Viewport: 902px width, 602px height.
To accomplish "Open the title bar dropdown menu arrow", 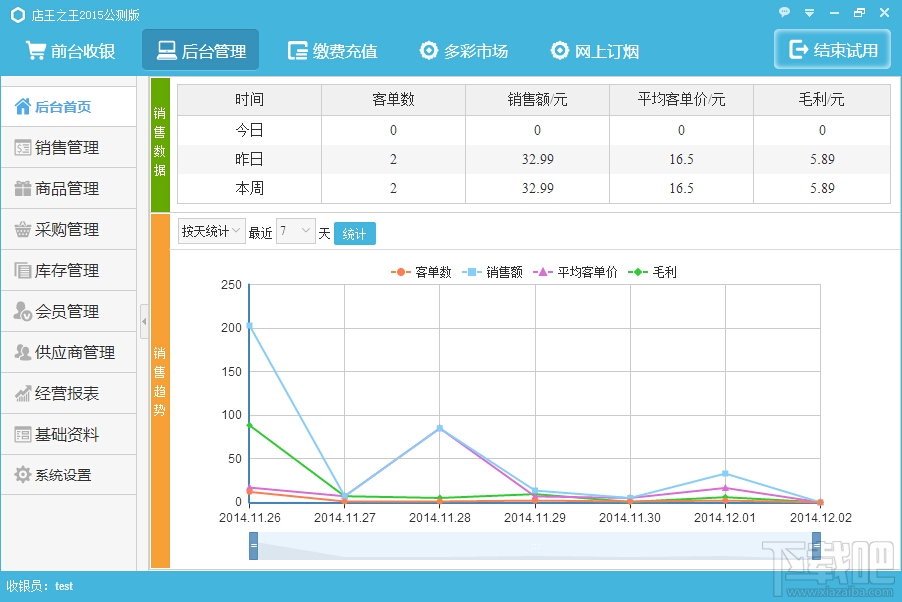I will pos(809,13).
